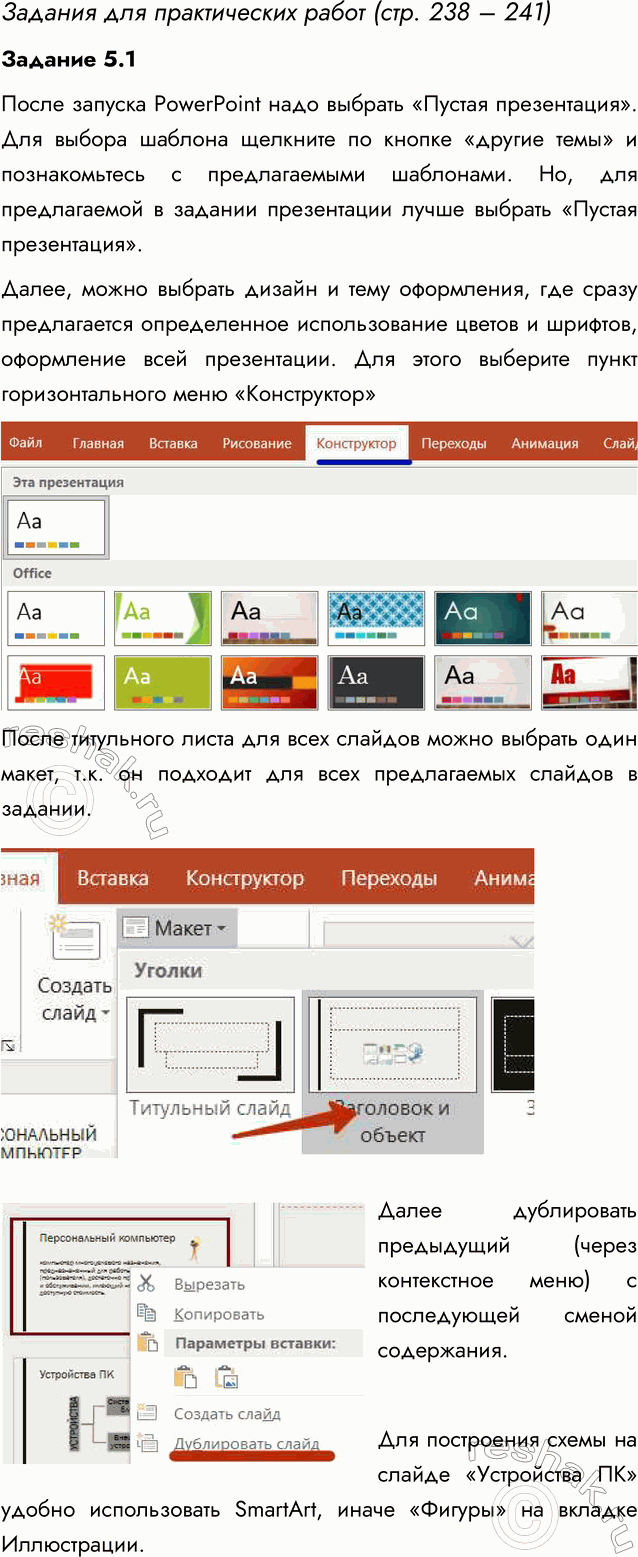Viewport: 638px width, 1557px height.
Task: Open the Макет dropdown
Action: [176, 929]
